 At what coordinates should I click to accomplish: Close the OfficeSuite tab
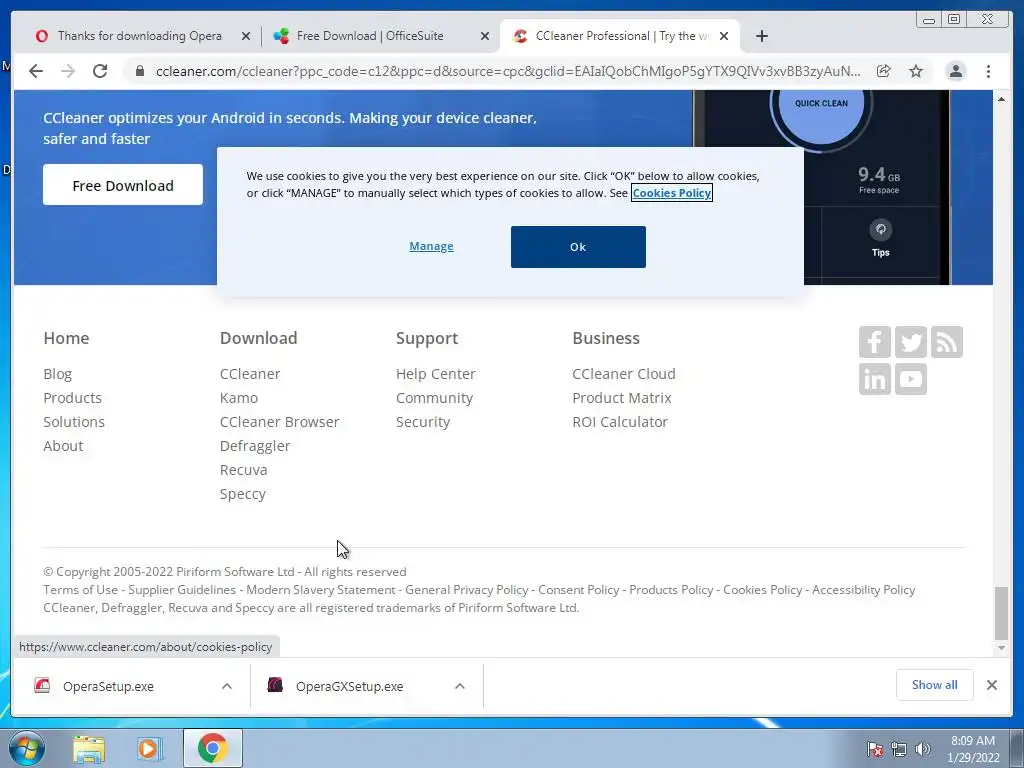point(485,36)
